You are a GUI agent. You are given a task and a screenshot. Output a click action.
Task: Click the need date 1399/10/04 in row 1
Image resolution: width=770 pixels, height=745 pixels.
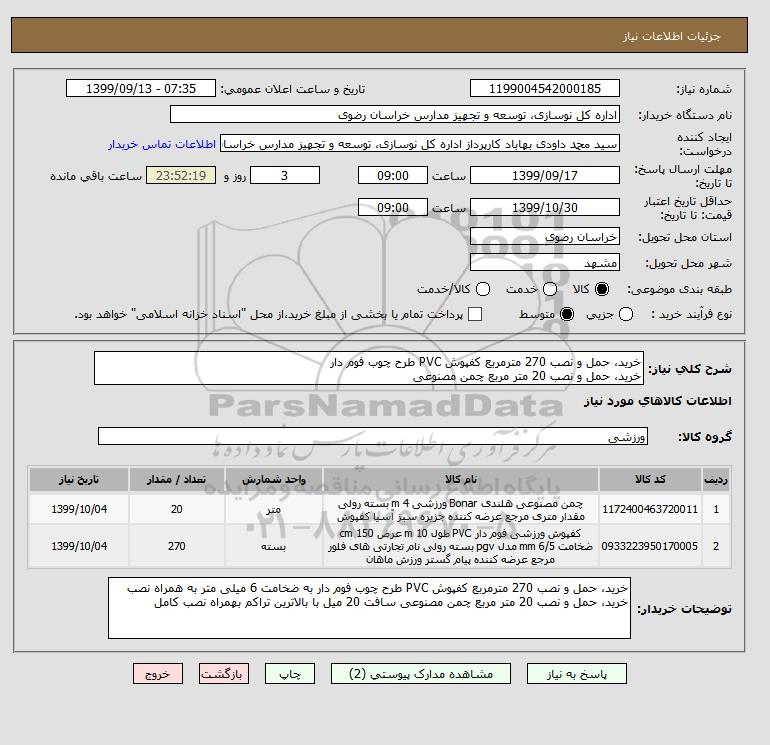79,509
